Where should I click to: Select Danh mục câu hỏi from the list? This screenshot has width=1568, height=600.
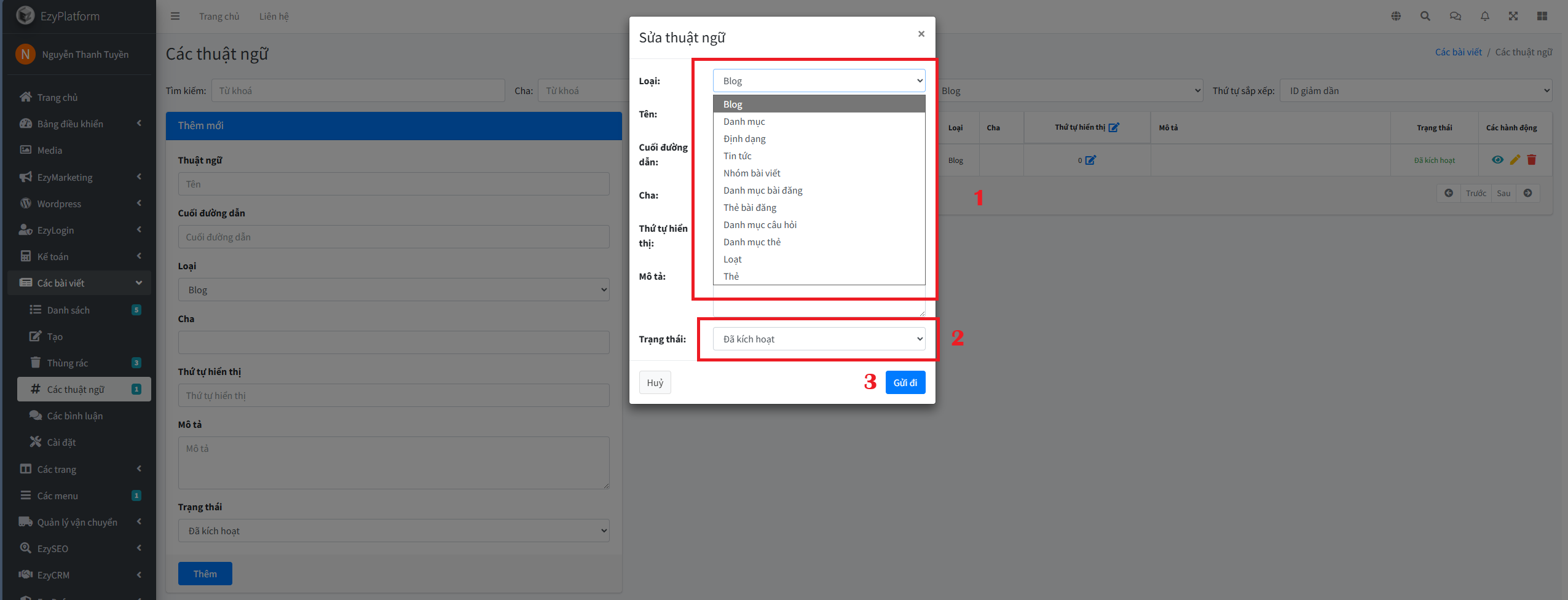760,225
